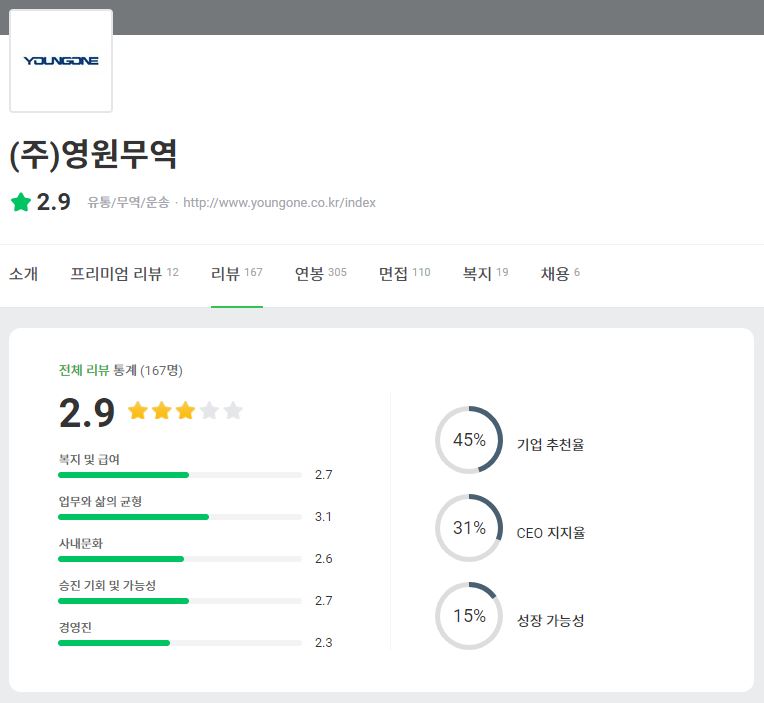Select the 리뷰 167 tab
The width and height of the screenshot is (764, 703).
(x=237, y=273)
